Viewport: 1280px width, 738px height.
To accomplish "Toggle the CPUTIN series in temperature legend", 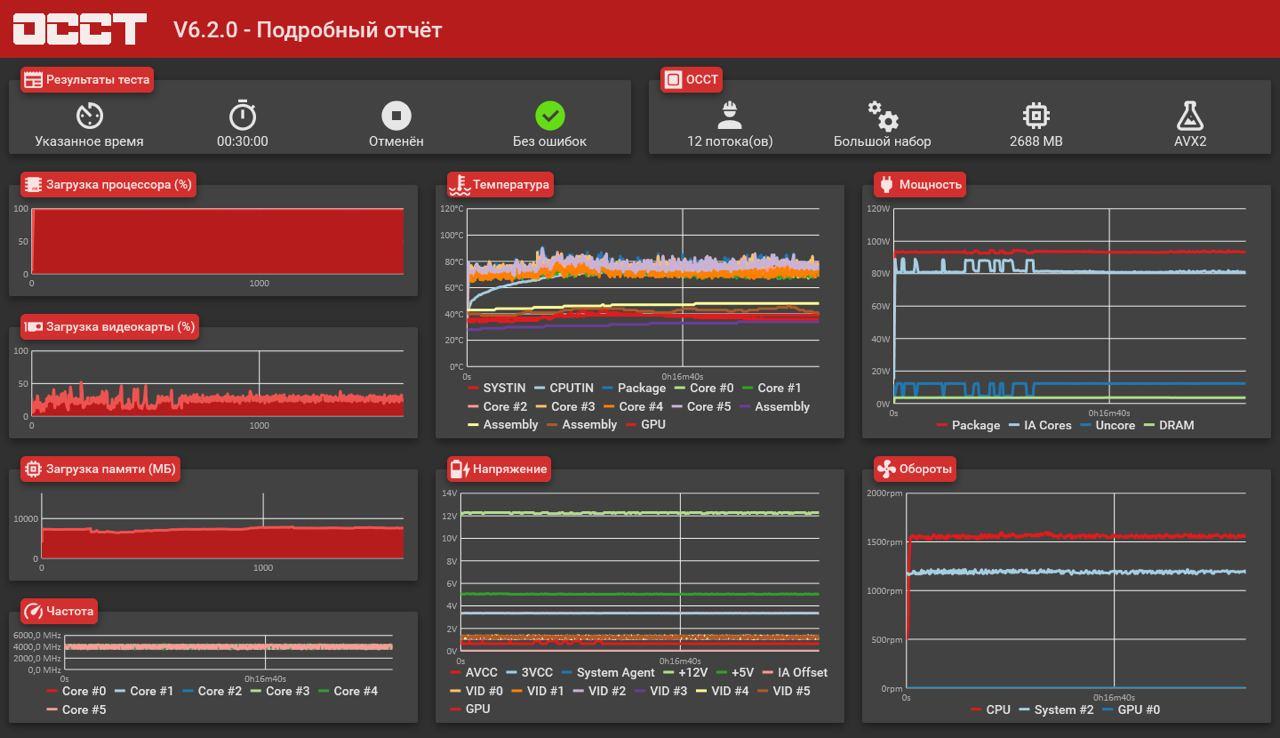I will [x=564, y=388].
